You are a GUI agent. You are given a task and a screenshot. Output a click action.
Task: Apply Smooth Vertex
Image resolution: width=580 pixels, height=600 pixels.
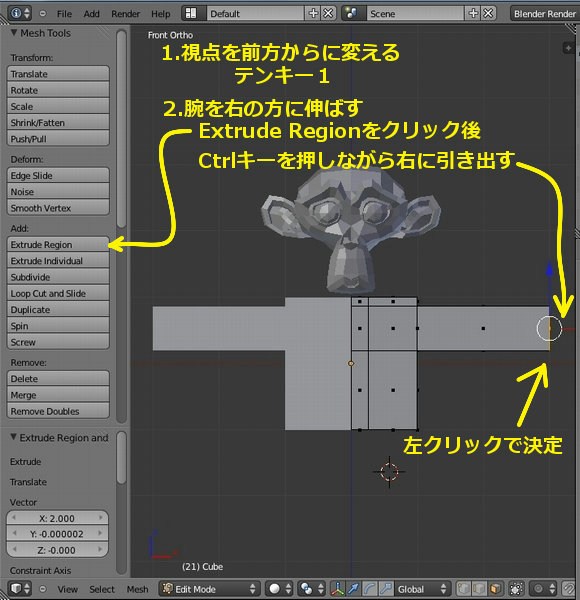(x=58, y=208)
